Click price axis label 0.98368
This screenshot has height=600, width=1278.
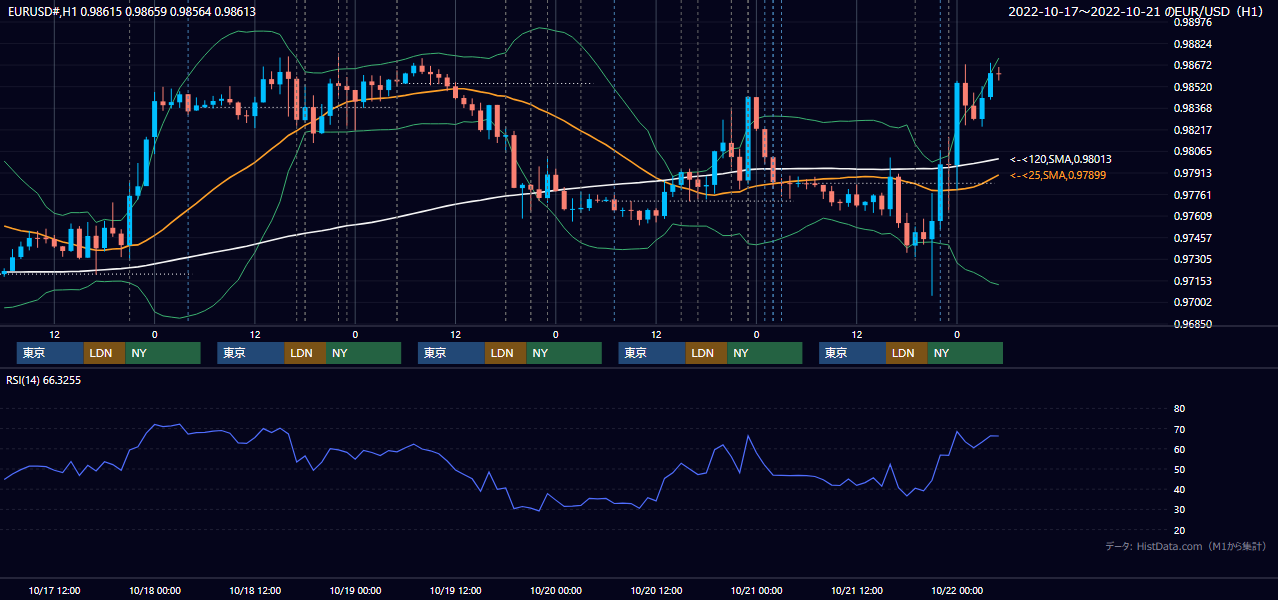click(1193, 108)
